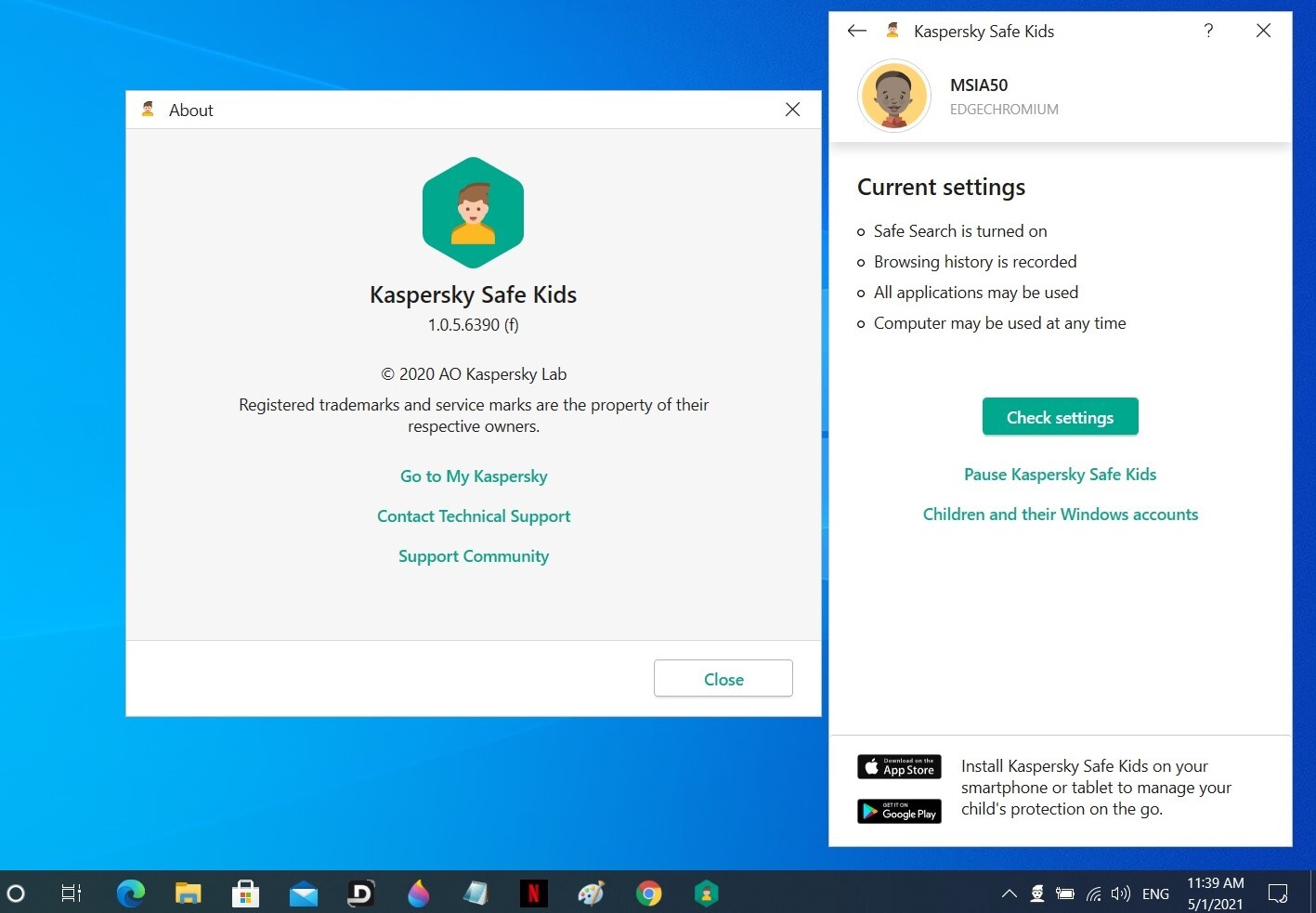
Task: Click the Check settings button
Action: (x=1061, y=417)
